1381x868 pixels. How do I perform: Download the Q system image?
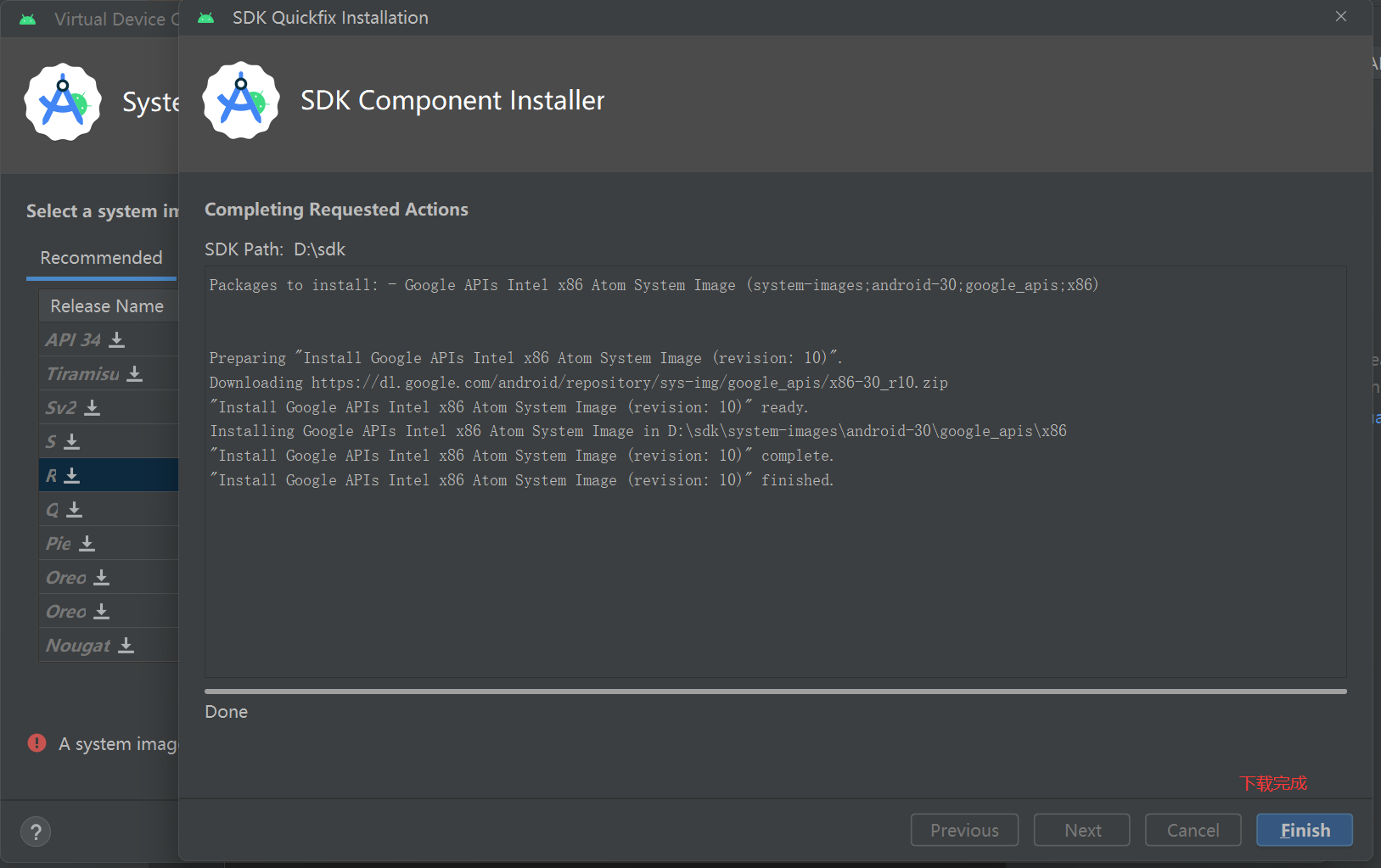pyautogui.click(x=75, y=510)
